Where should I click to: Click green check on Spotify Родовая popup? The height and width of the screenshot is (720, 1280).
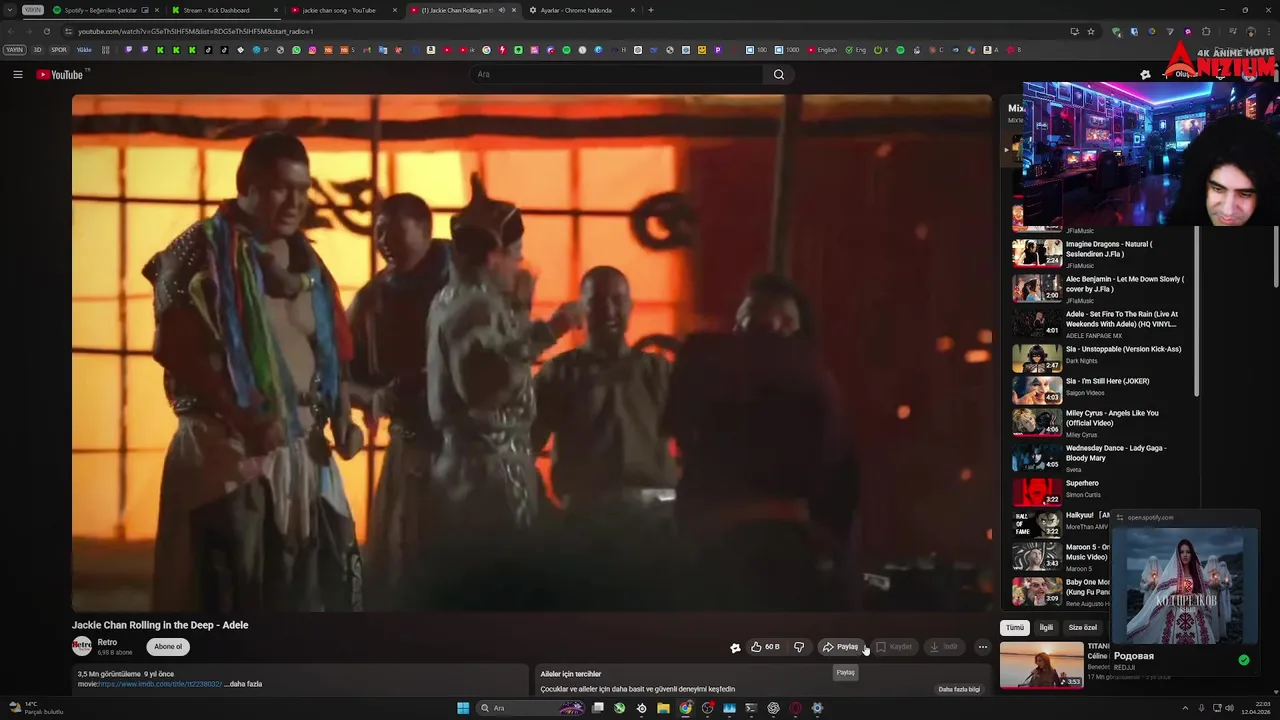(x=1243, y=660)
